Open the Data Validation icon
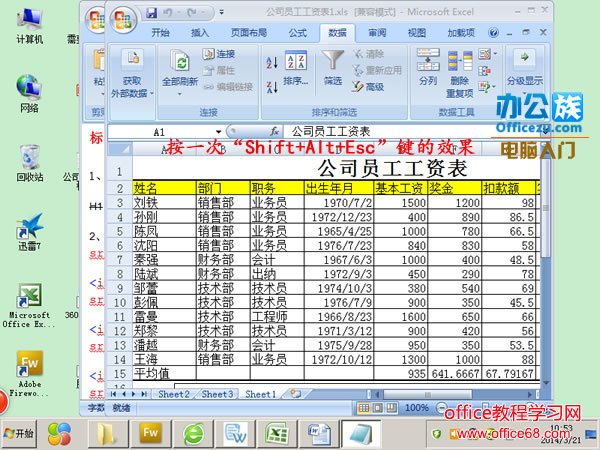Screen dimensions: 600x450 pos(485,54)
